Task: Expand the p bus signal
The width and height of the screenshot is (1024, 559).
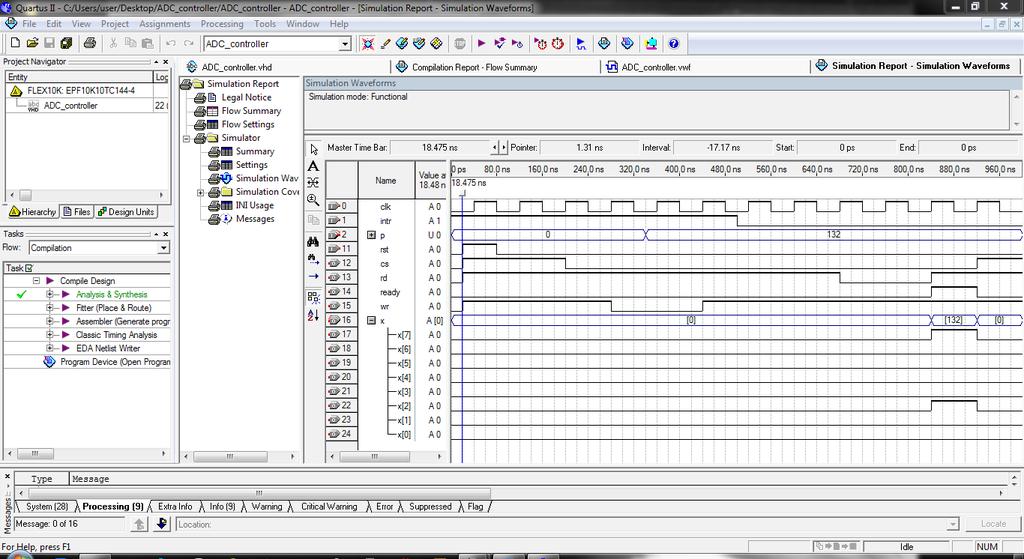Action: 372,235
